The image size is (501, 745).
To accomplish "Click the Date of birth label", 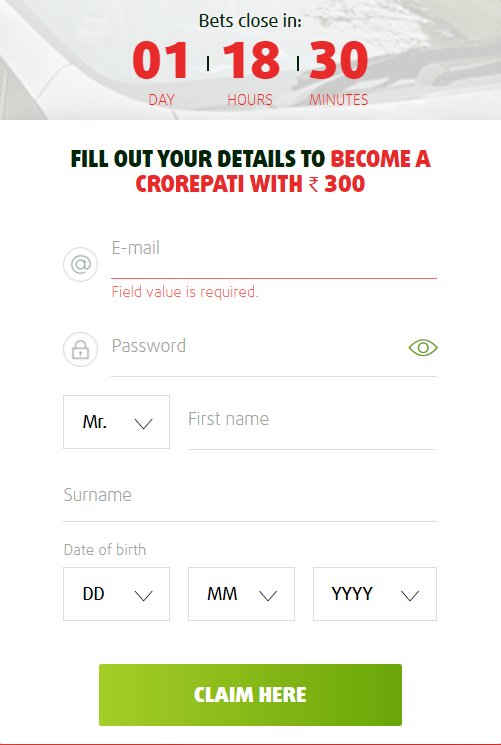I will [x=105, y=550].
